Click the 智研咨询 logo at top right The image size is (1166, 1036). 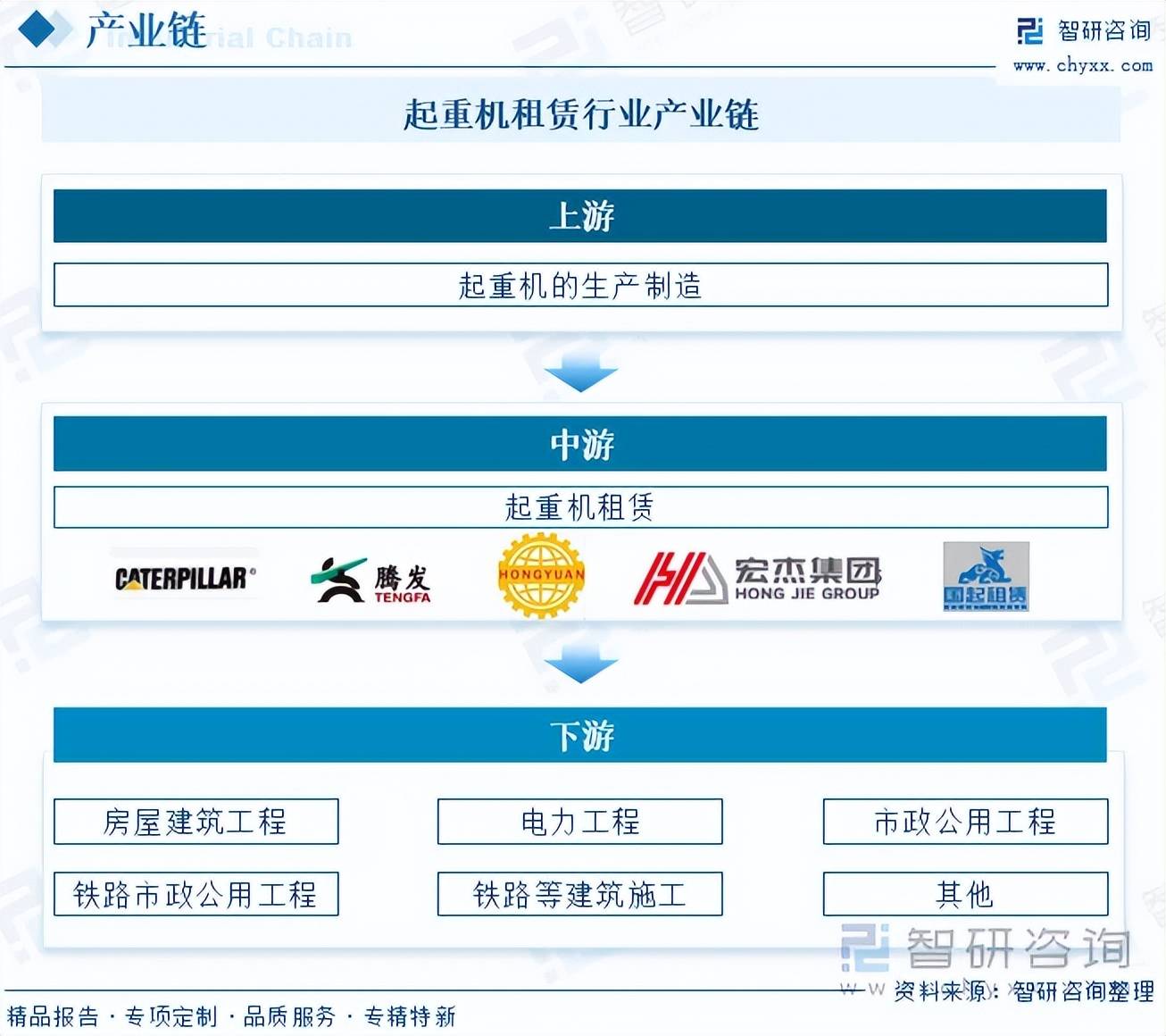pyautogui.click(x=1084, y=31)
